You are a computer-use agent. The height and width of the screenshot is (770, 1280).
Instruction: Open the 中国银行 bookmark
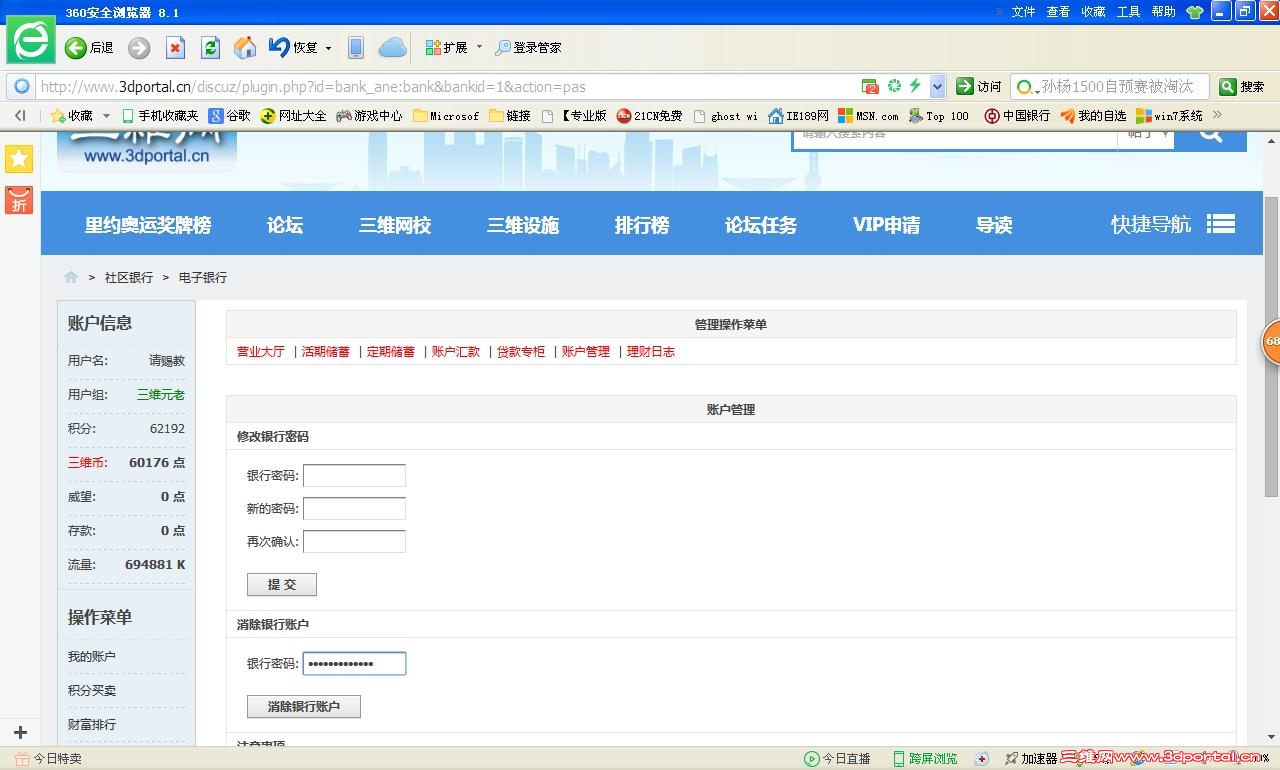click(x=1017, y=116)
